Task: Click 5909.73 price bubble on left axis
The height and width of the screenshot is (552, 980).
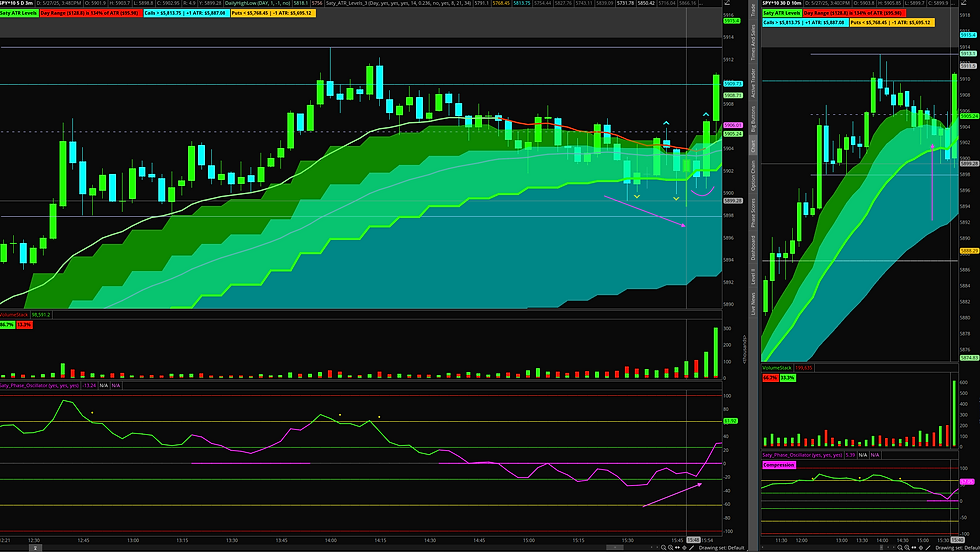Action: tap(732, 84)
